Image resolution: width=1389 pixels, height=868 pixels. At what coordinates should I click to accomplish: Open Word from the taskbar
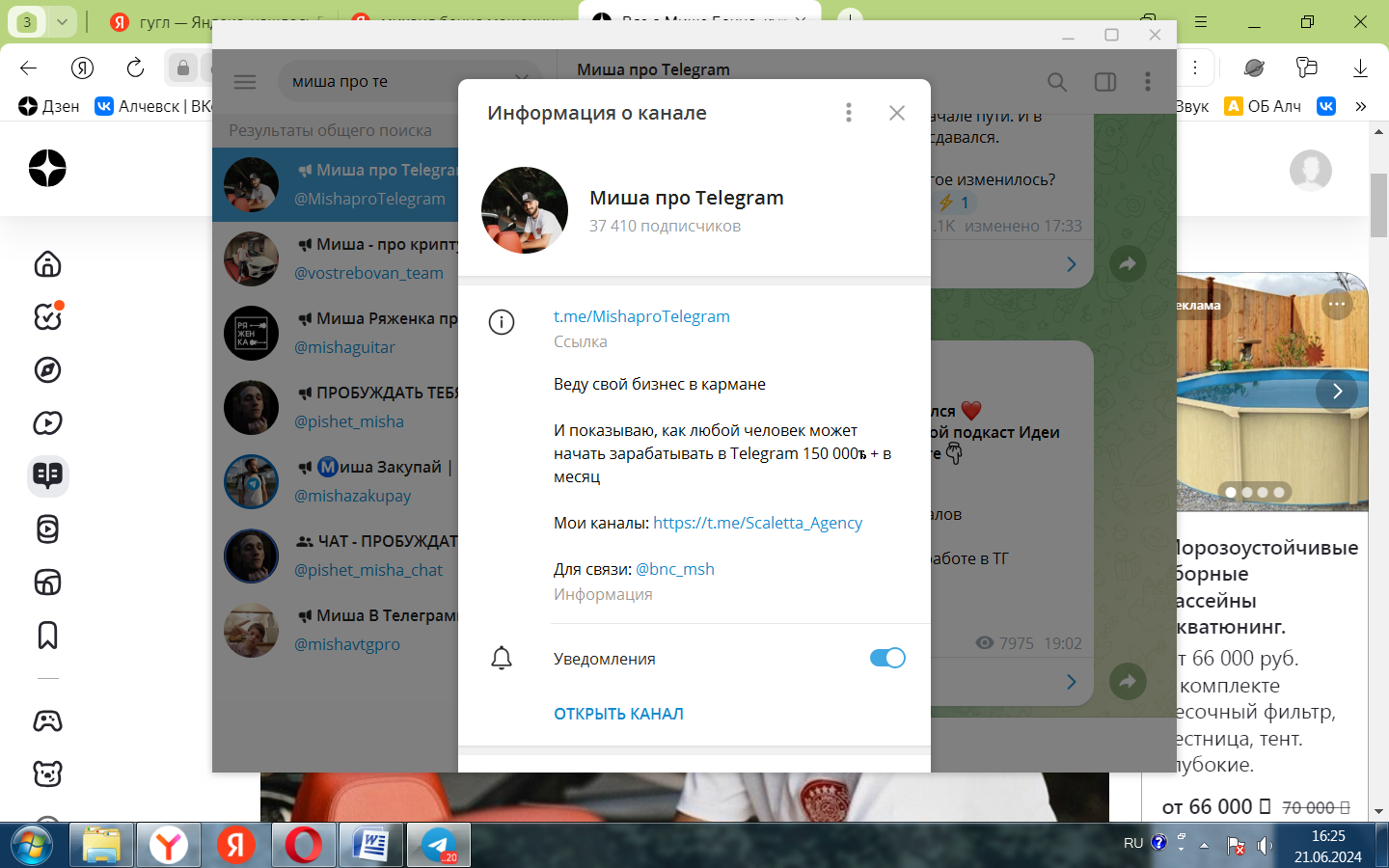pos(371,846)
